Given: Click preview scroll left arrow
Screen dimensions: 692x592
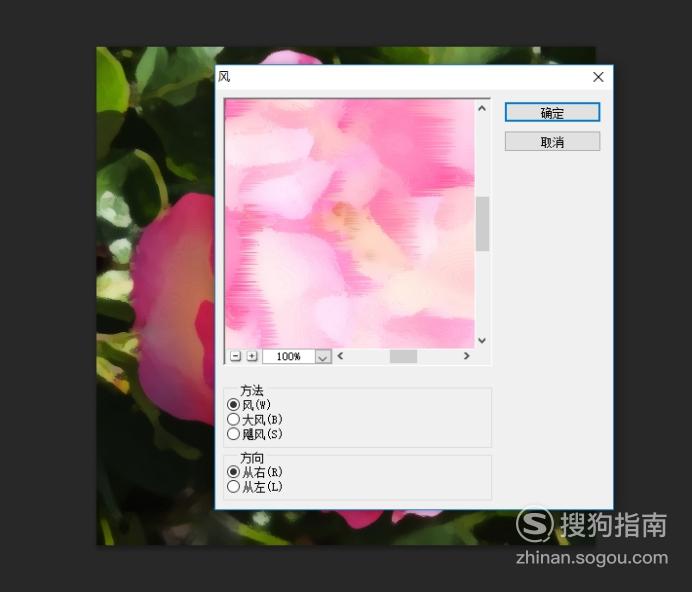Looking at the screenshot, I should [340, 356].
